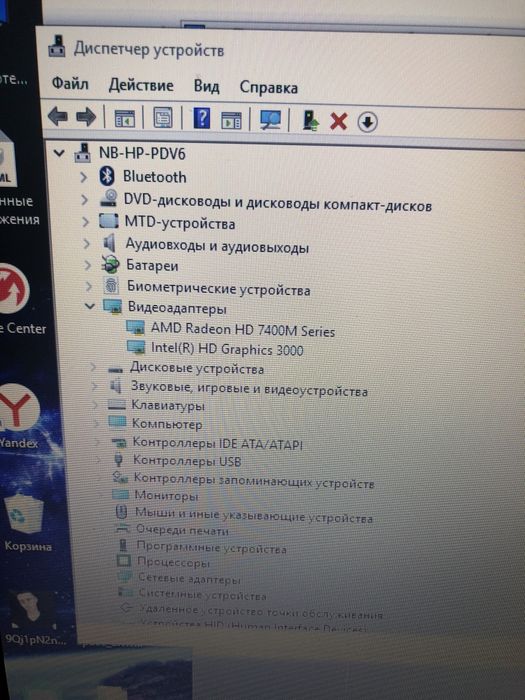Click the down-arrow disable device icon

pos(367,122)
